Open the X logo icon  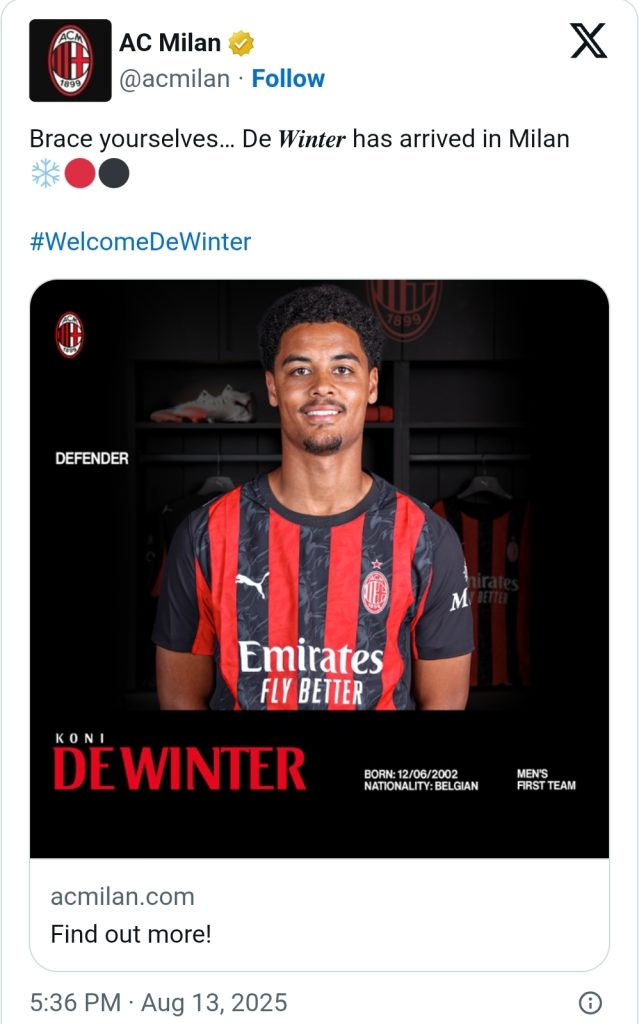(x=589, y=40)
